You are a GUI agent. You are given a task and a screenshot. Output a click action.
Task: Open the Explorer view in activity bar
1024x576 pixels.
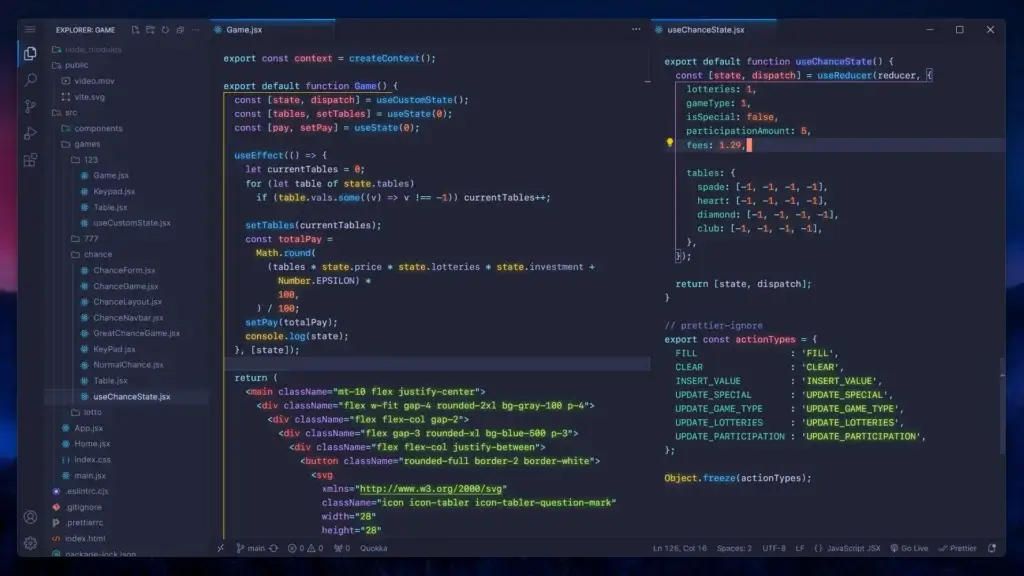pos(30,54)
